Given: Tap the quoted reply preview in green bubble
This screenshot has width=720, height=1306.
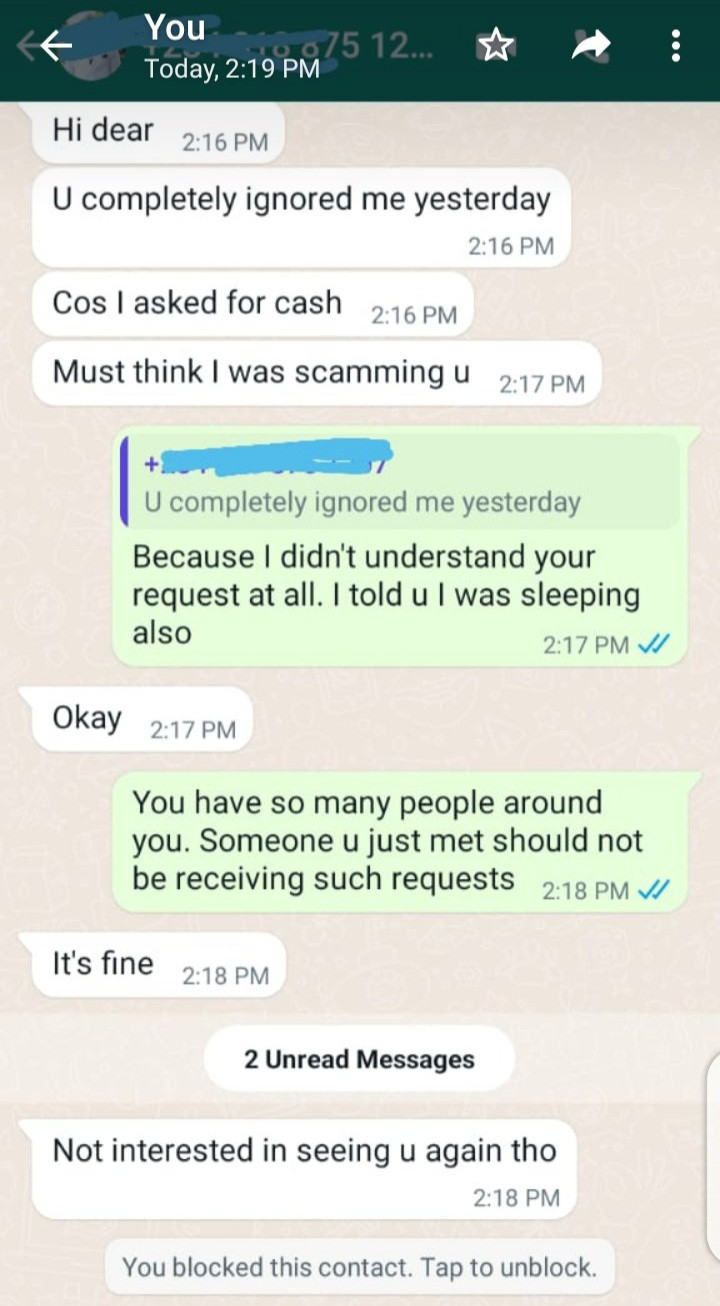Looking at the screenshot, I should click(x=400, y=482).
